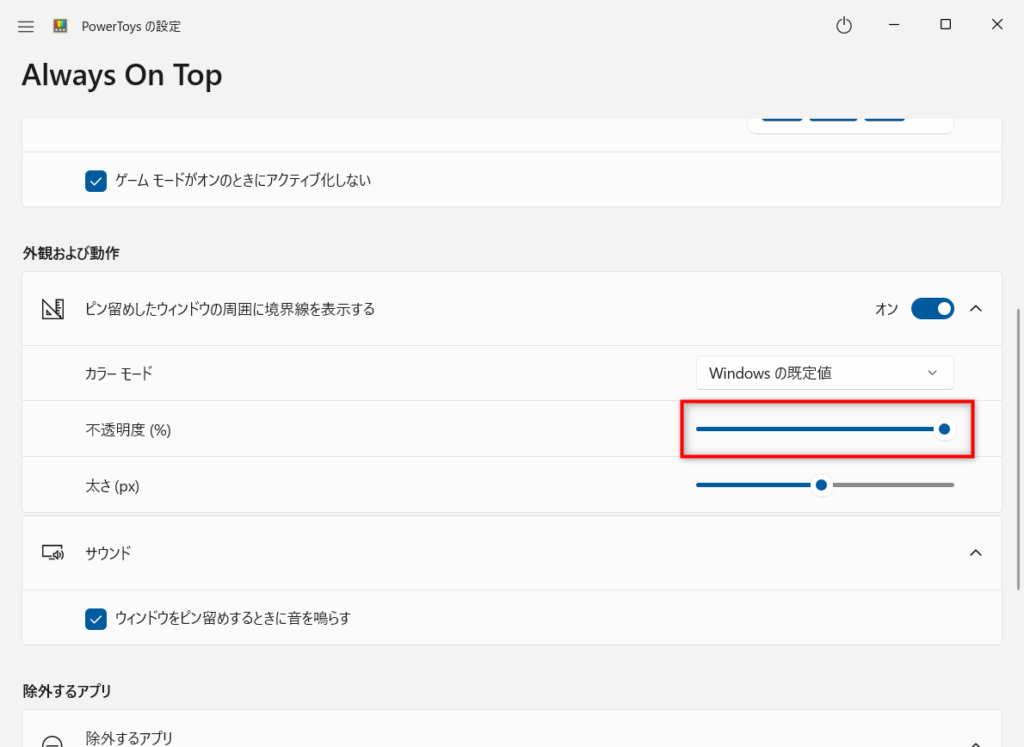Screen dimensions: 1024x747
Task: Click the 太さ (px) slider thumb
Action: (x=822, y=485)
